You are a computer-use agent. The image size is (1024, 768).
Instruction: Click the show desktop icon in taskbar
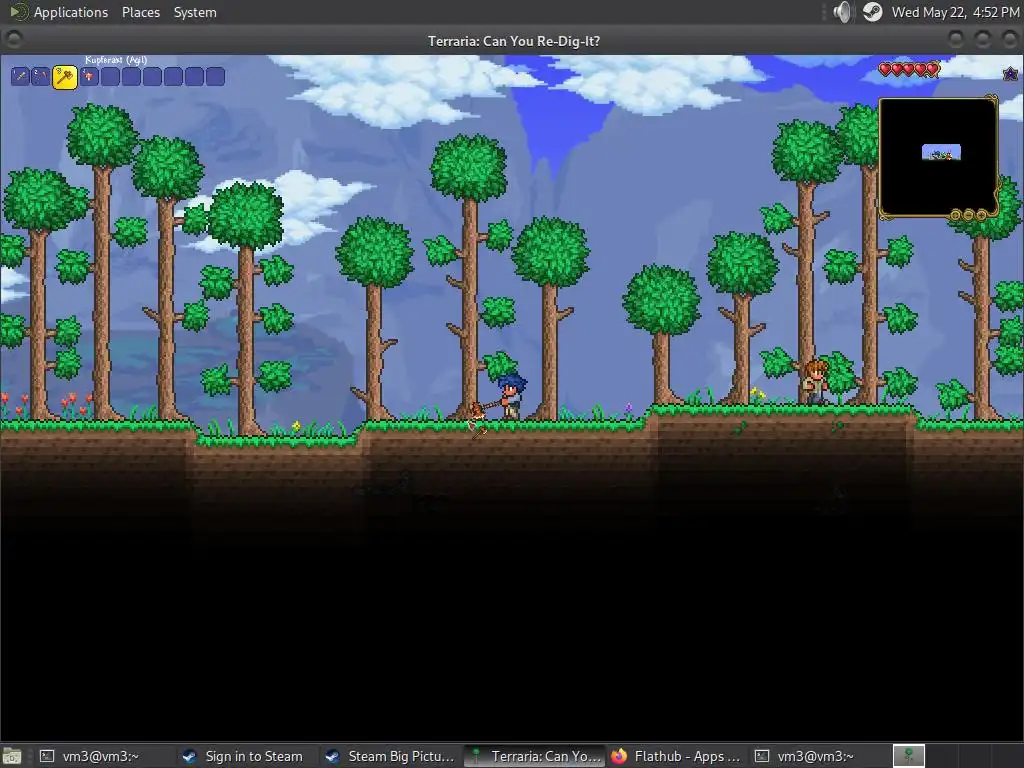point(12,756)
